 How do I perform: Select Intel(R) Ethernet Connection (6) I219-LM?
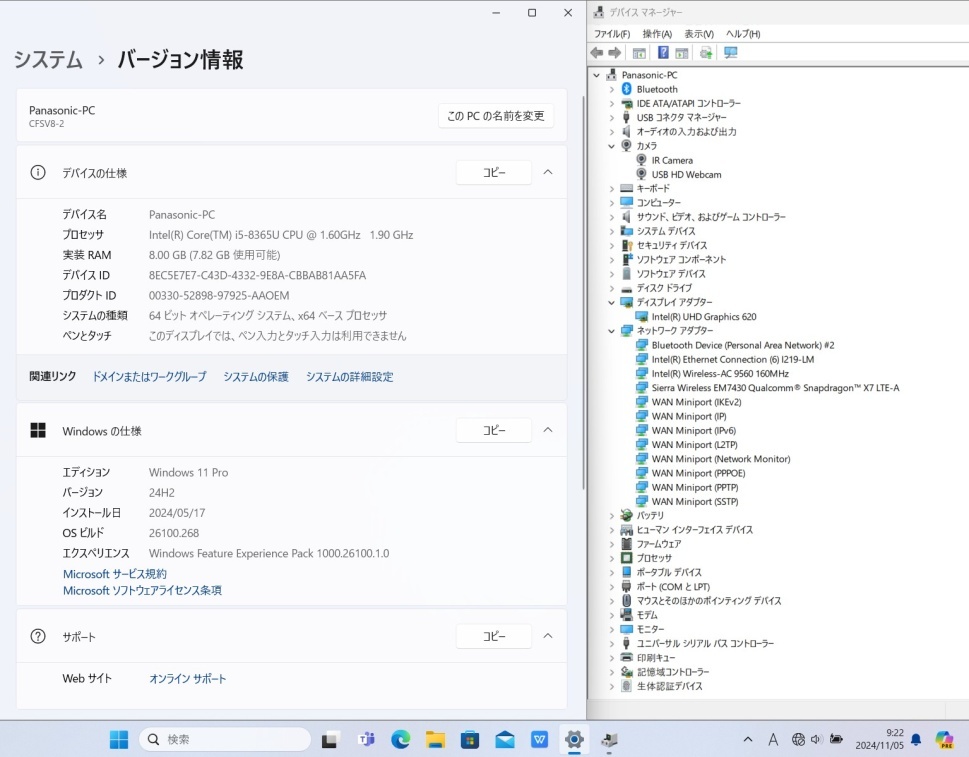pos(732,359)
